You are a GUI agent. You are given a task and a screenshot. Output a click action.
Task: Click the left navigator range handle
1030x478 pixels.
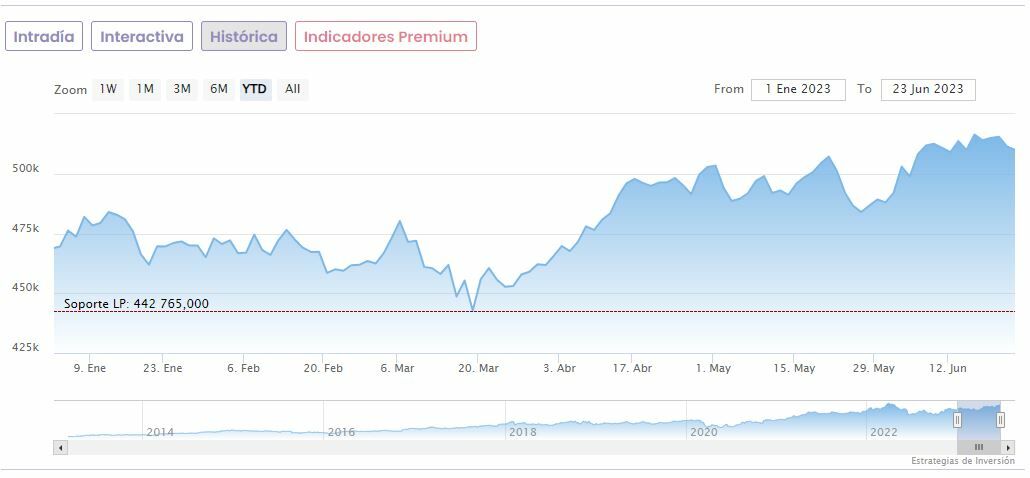click(957, 420)
